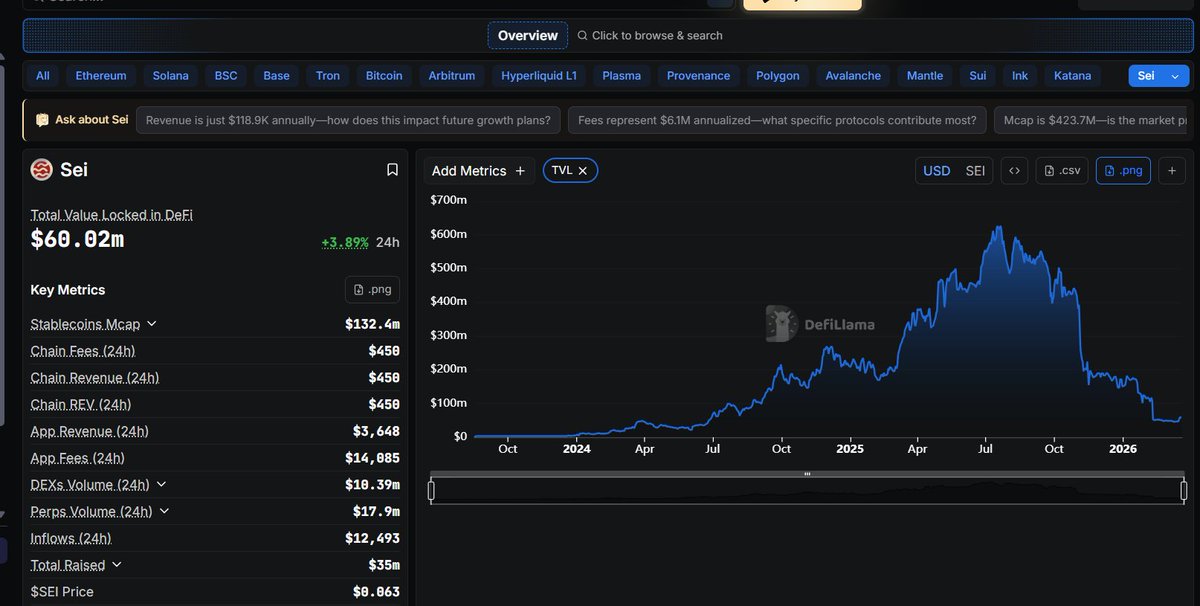Click the Inflows (24h) label
Viewport: 1200px width, 606px height.
pyautogui.click(x=71, y=538)
